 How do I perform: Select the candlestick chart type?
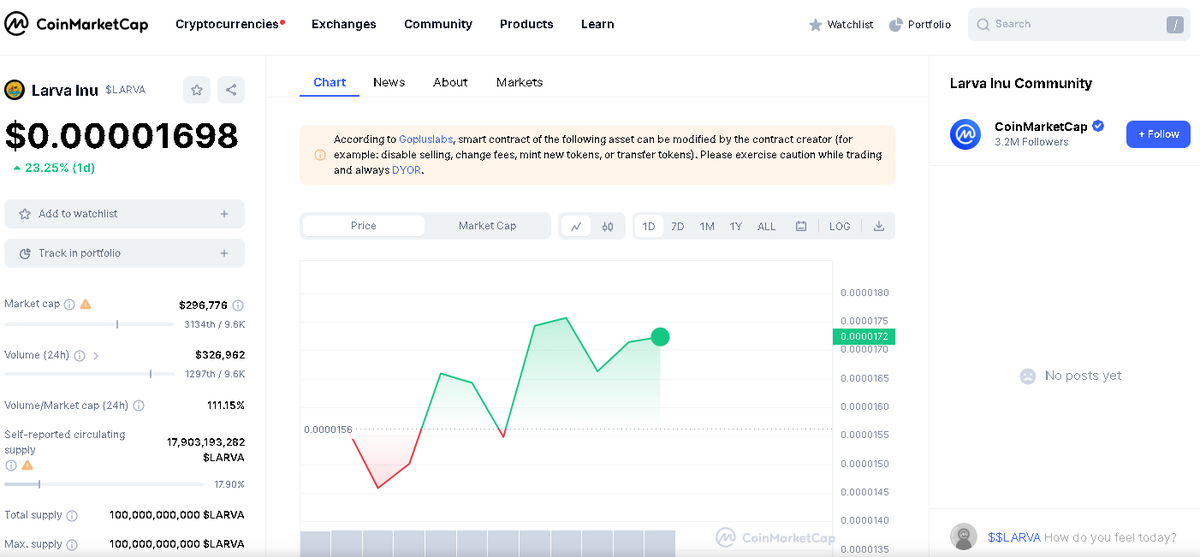pyautogui.click(x=607, y=226)
